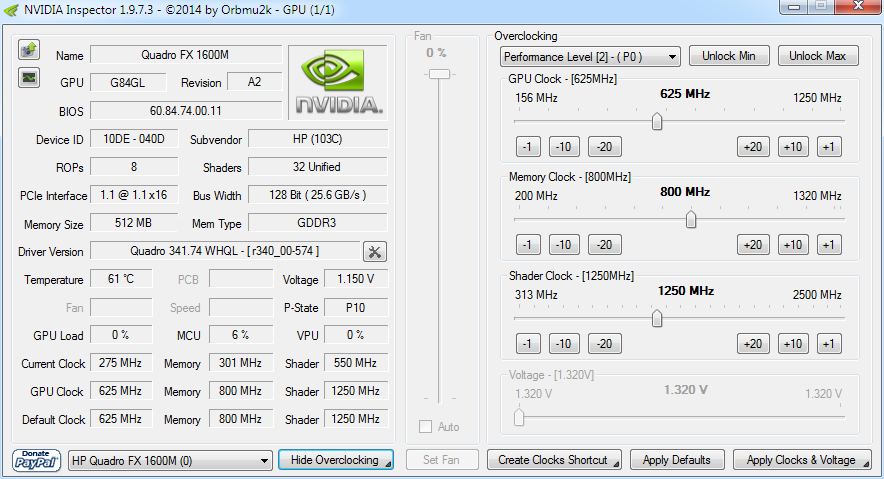Increase Memory Clock by 10 MHz
This screenshot has width=884, height=479.
(793, 245)
